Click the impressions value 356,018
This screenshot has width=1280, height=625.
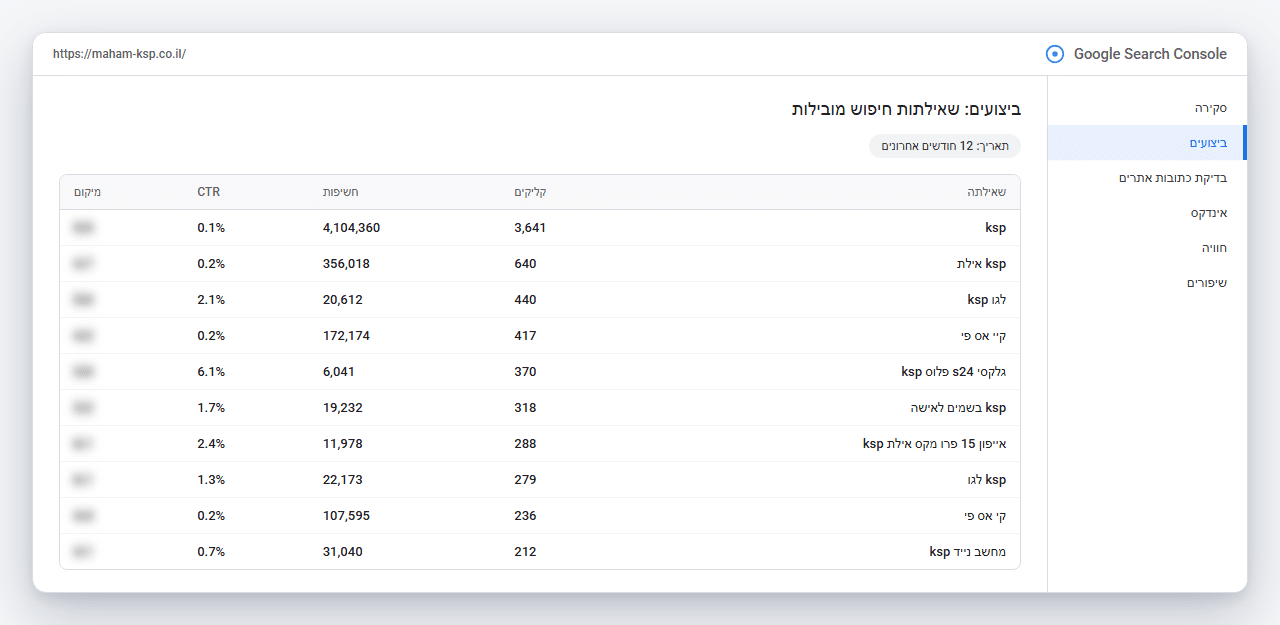(346, 264)
